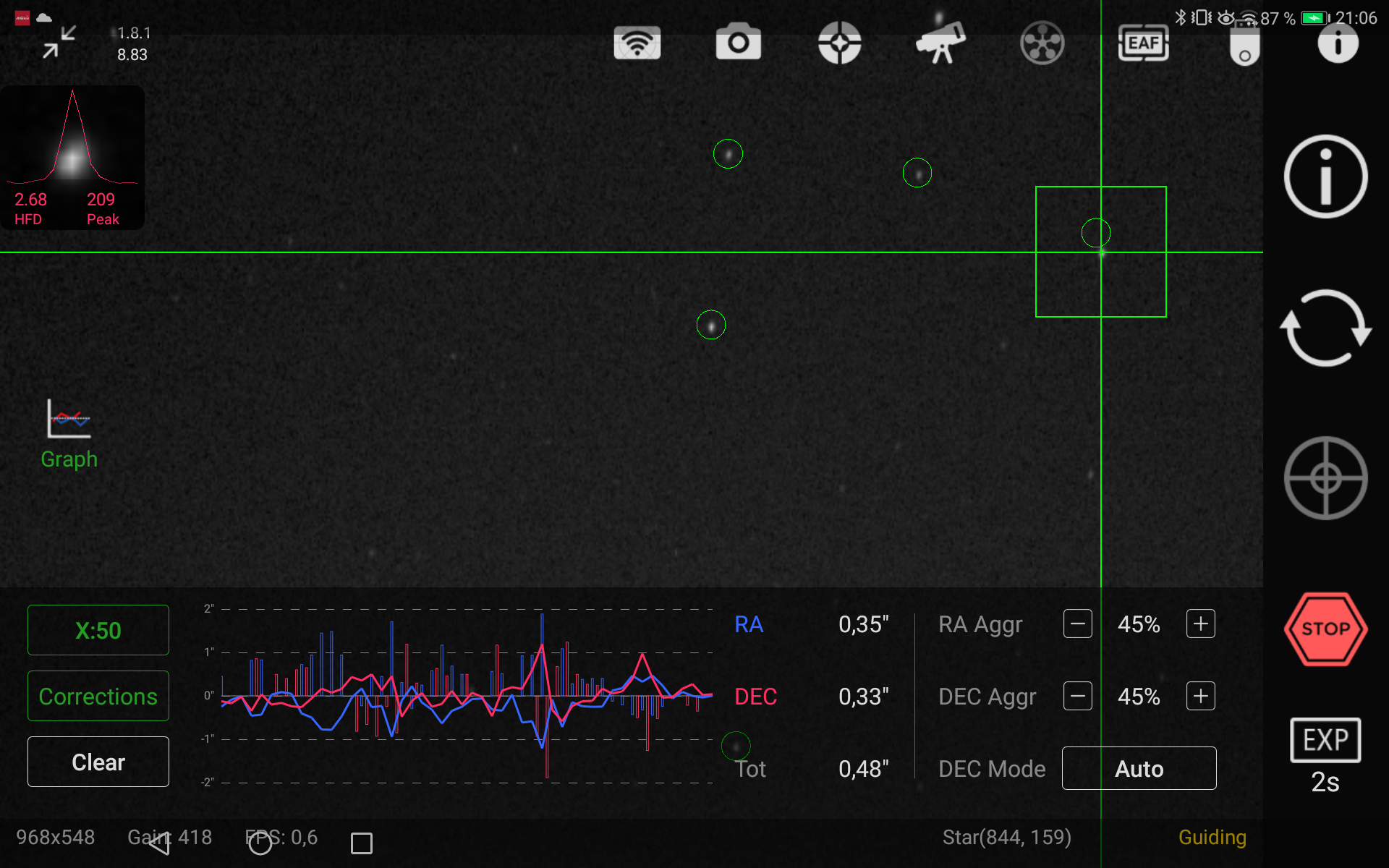Screen dimensions: 1389x868
Task: Toggle the Graph display icon
Action: tap(69, 434)
